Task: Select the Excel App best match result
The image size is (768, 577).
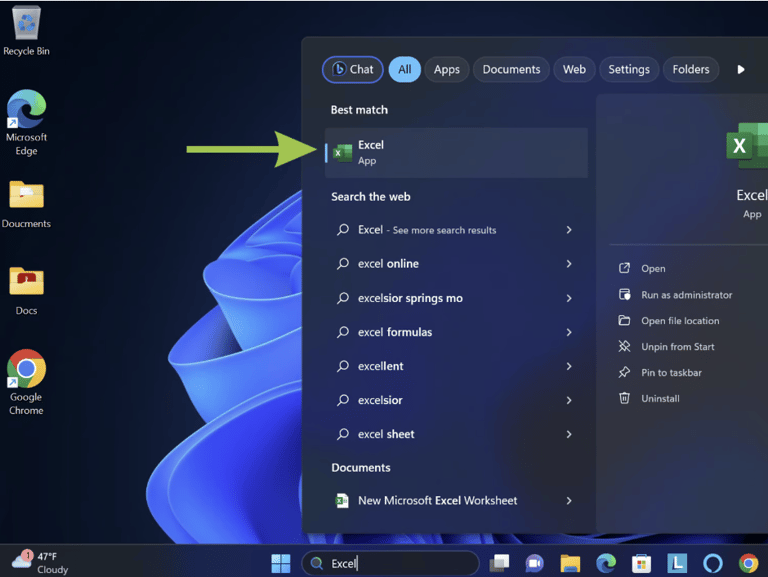Action: pyautogui.click(x=456, y=153)
